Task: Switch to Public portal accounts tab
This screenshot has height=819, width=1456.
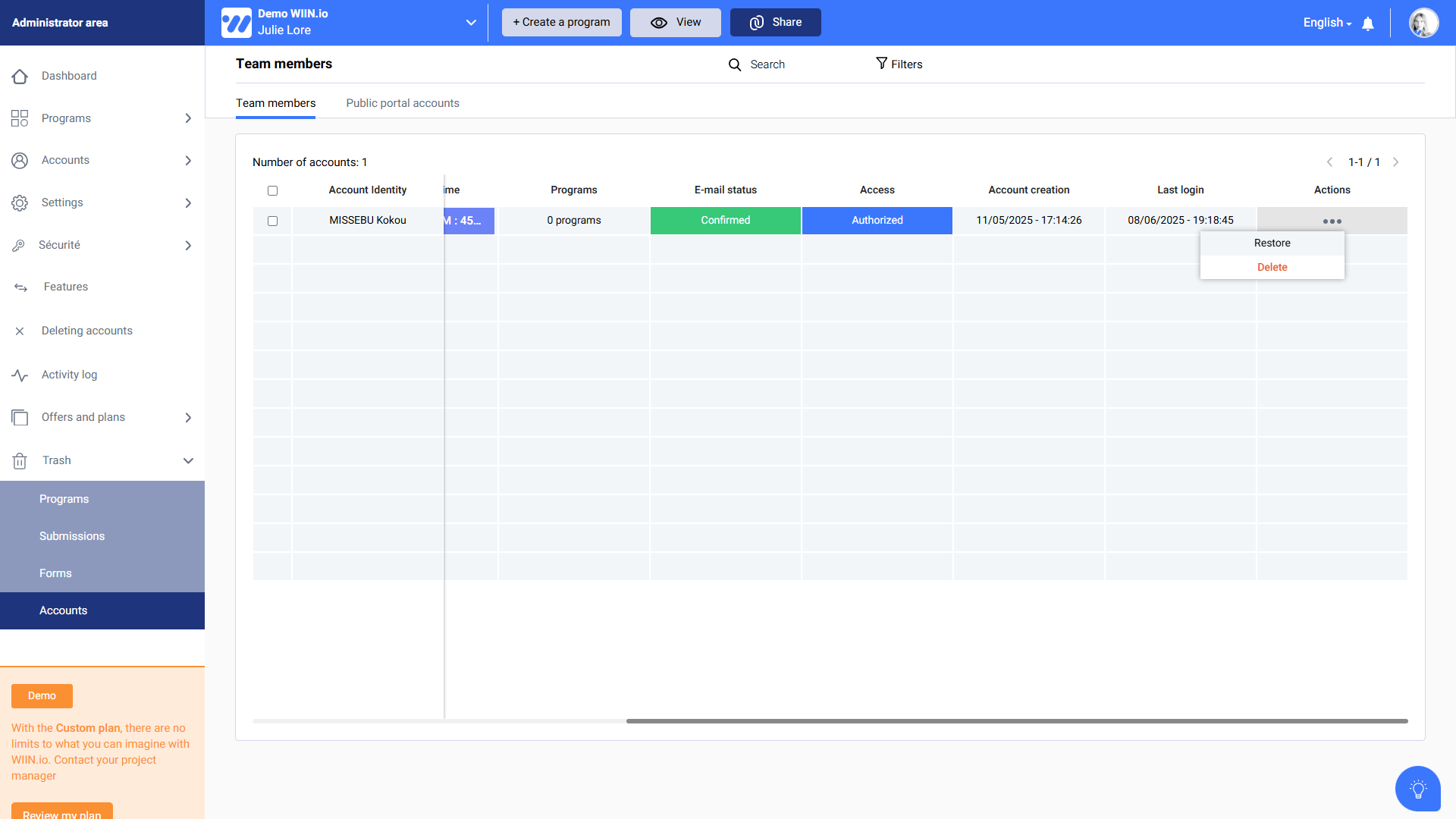Action: point(402,103)
